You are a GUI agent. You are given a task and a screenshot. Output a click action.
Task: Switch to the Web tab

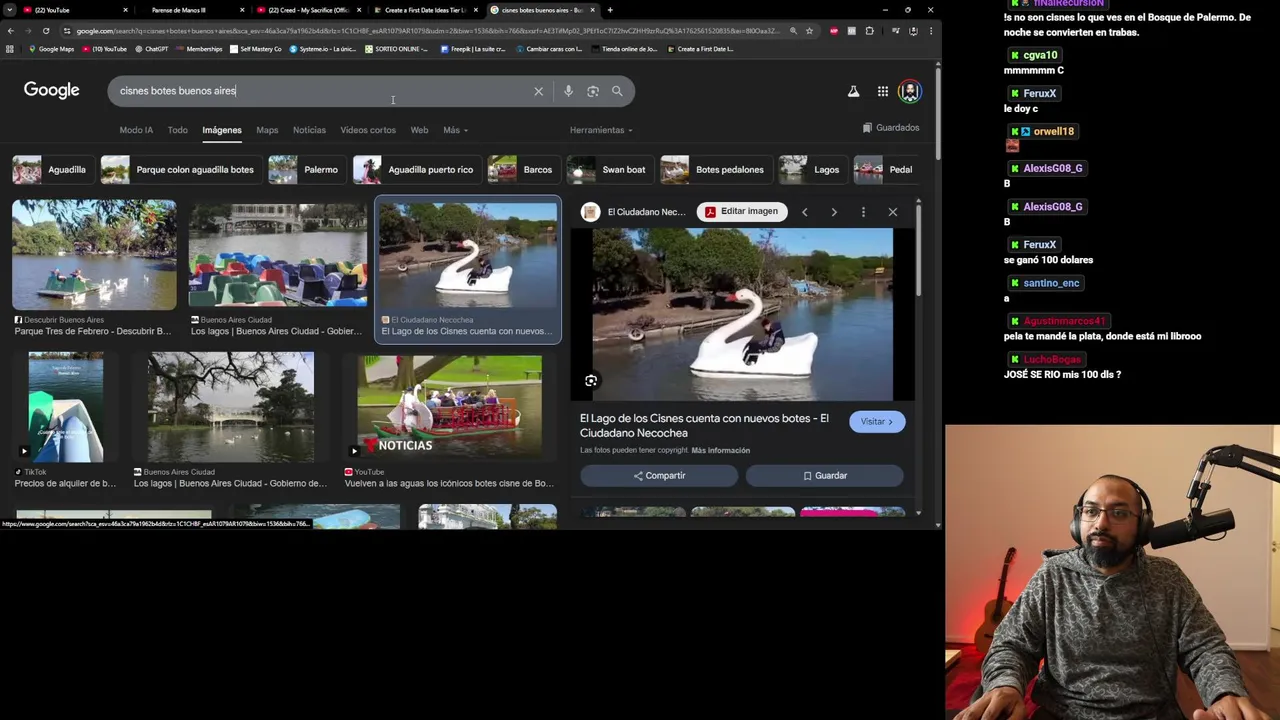point(419,130)
